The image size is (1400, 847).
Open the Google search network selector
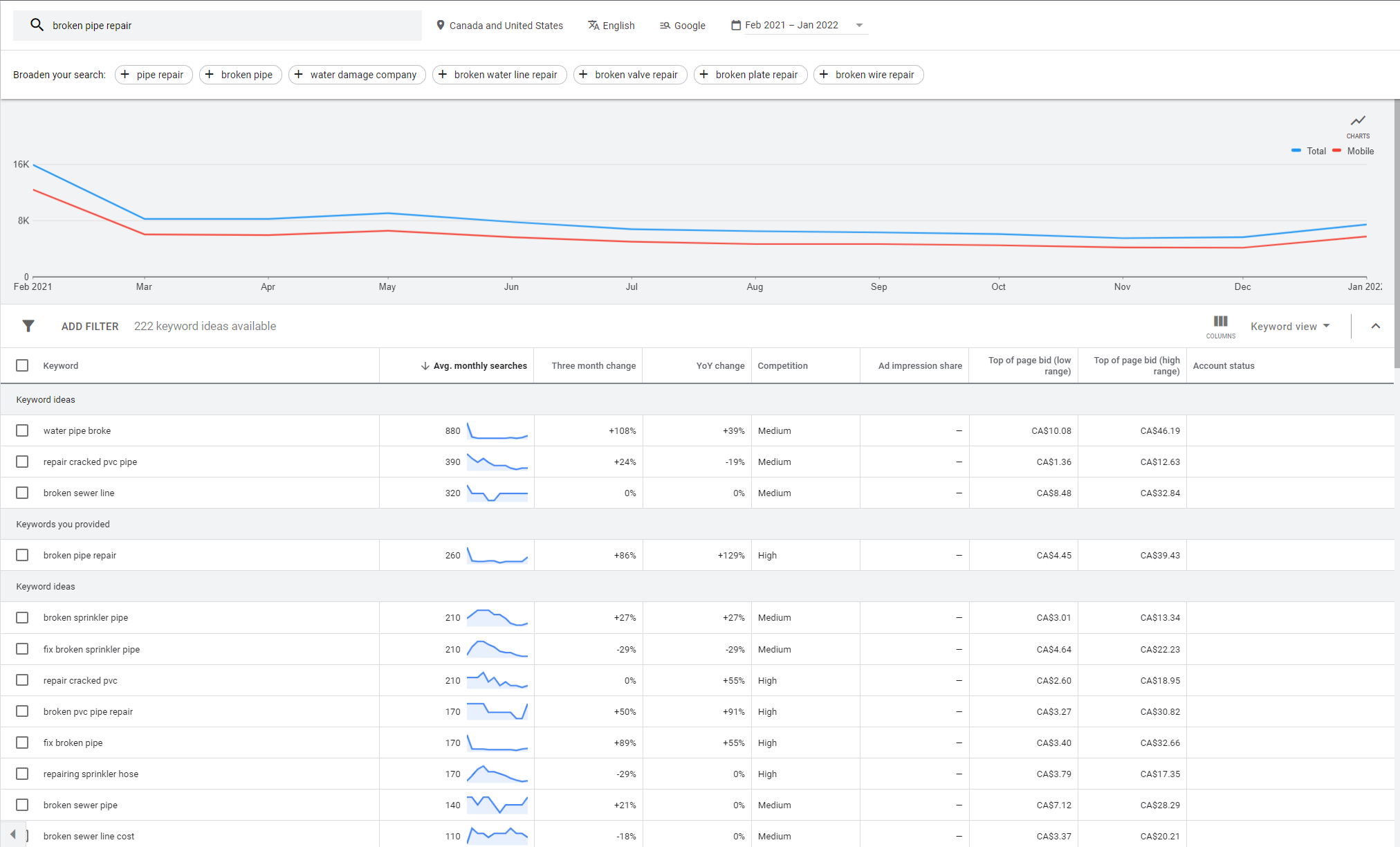tap(682, 25)
